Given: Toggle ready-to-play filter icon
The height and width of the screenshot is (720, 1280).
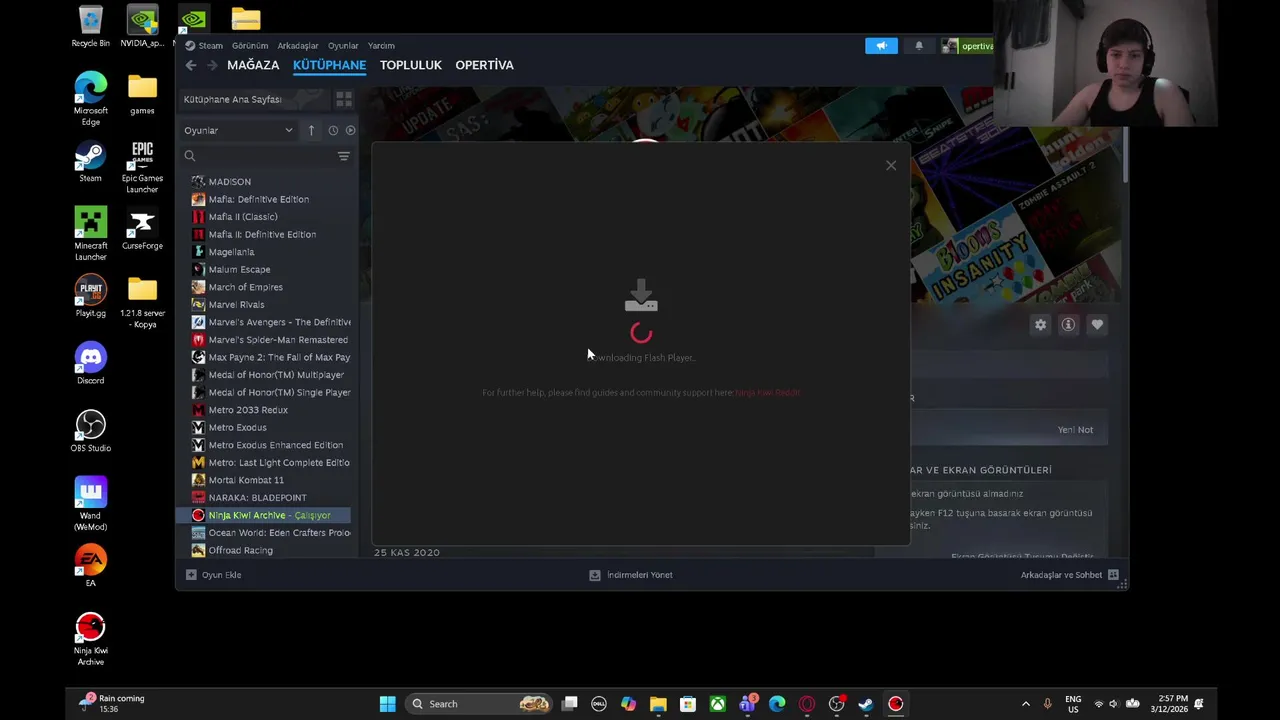Looking at the screenshot, I should point(350,130).
